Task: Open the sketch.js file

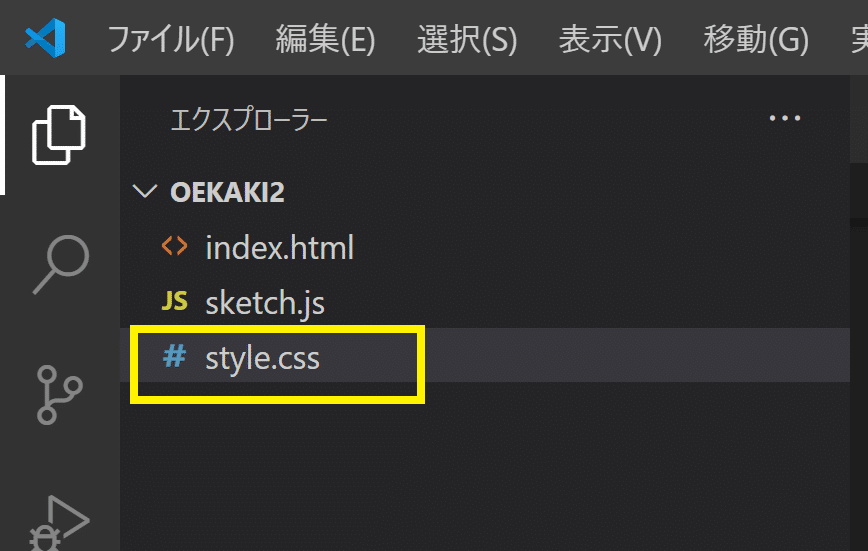Action: click(x=264, y=302)
